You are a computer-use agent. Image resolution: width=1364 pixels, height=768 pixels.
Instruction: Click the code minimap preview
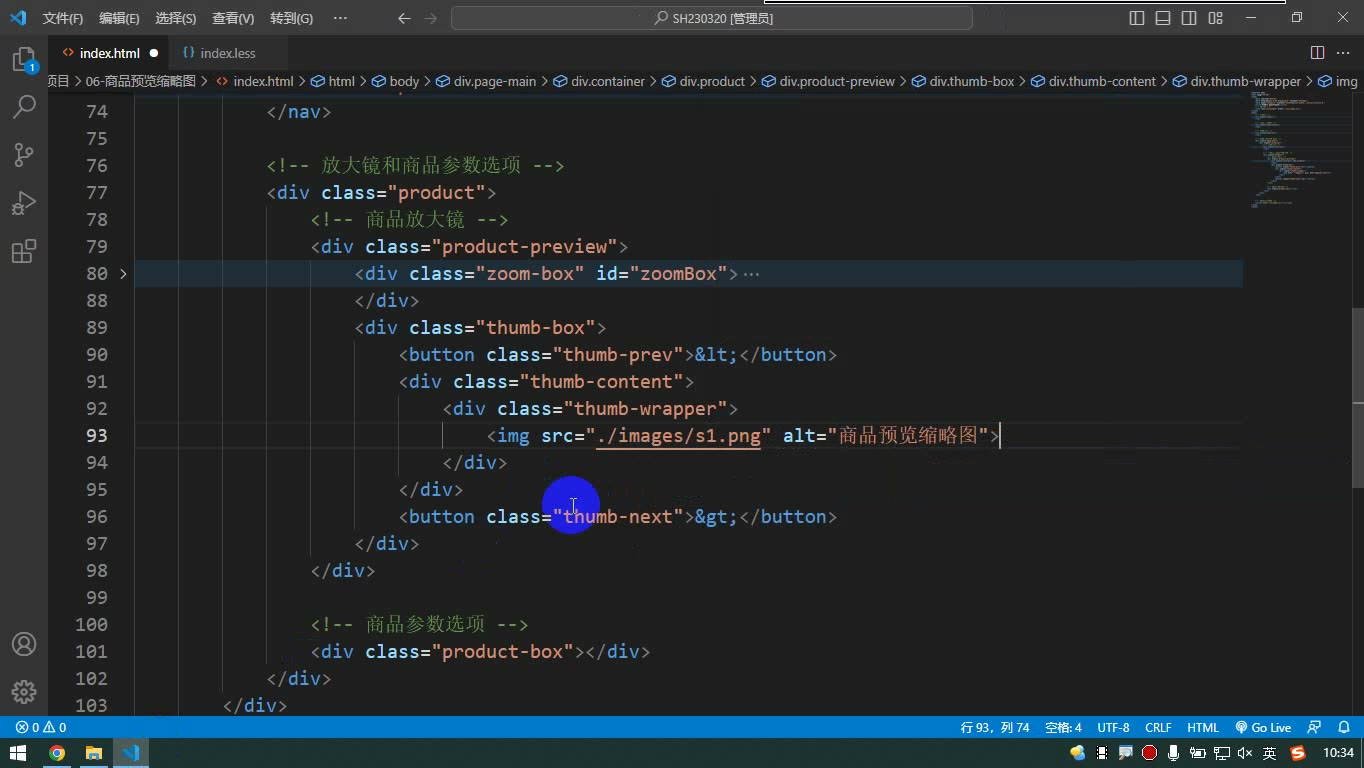click(1295, 150)
